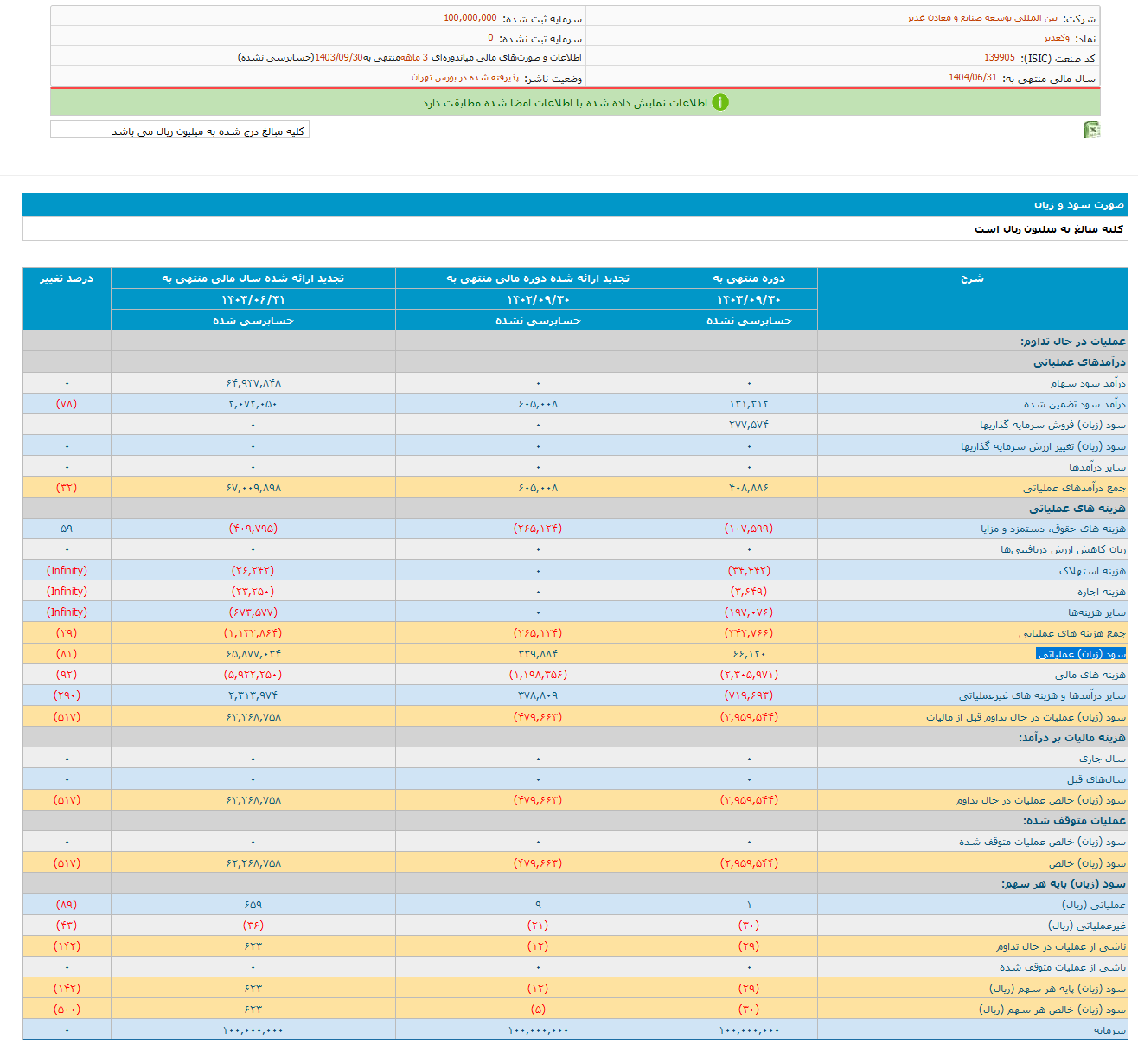The width and height of the screenshot is (1138, 1064).
Task: Click the درصد تغییر column header
Action: pyautogui.click(x=67, y=279)
